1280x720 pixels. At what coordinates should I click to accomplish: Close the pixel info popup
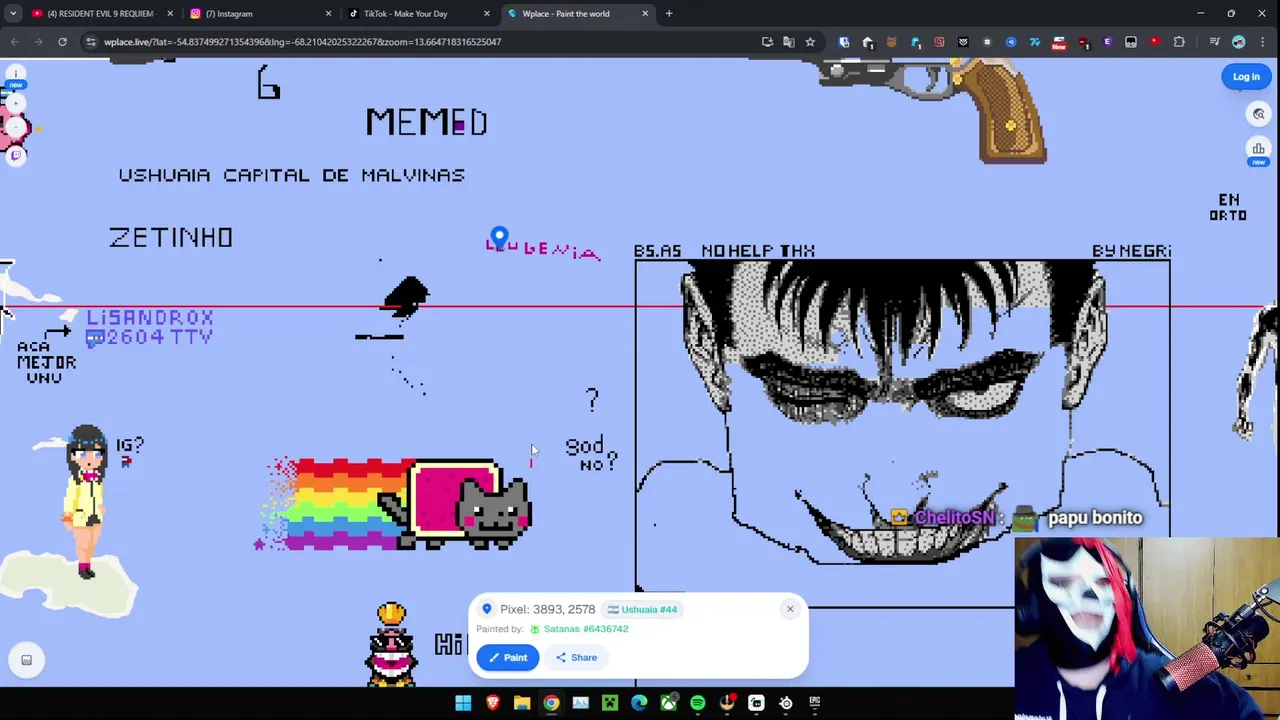tap(790, 608)
